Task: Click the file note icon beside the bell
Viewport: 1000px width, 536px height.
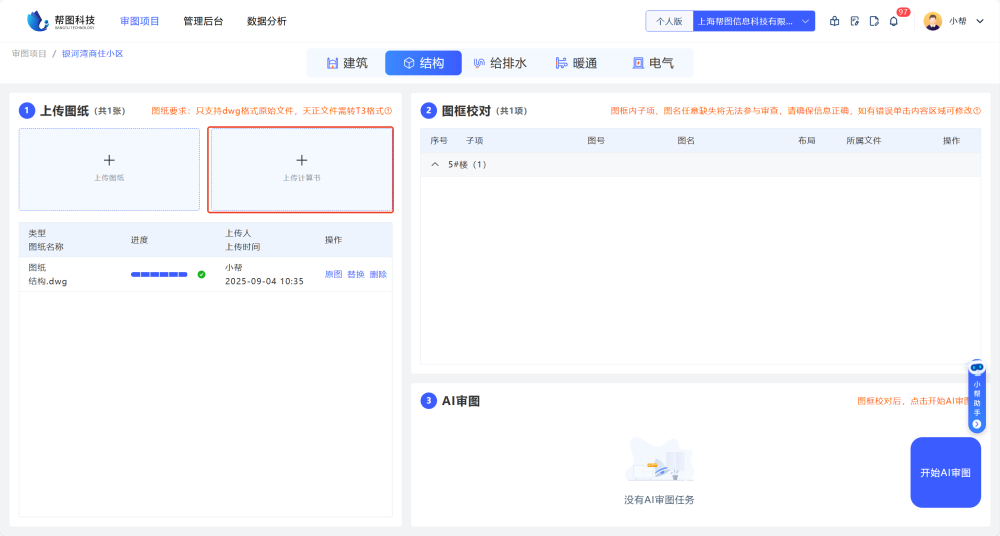Action: pos(873,21)
